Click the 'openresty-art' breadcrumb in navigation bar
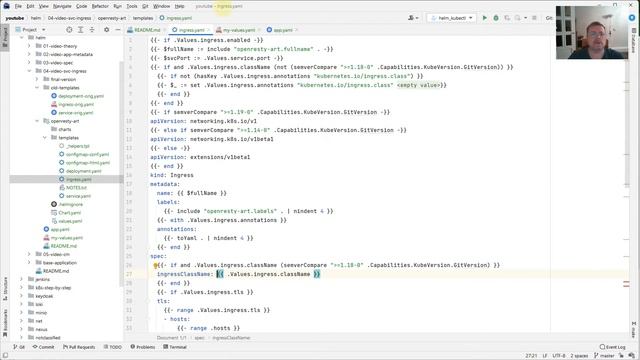 [x=112, y=18]
